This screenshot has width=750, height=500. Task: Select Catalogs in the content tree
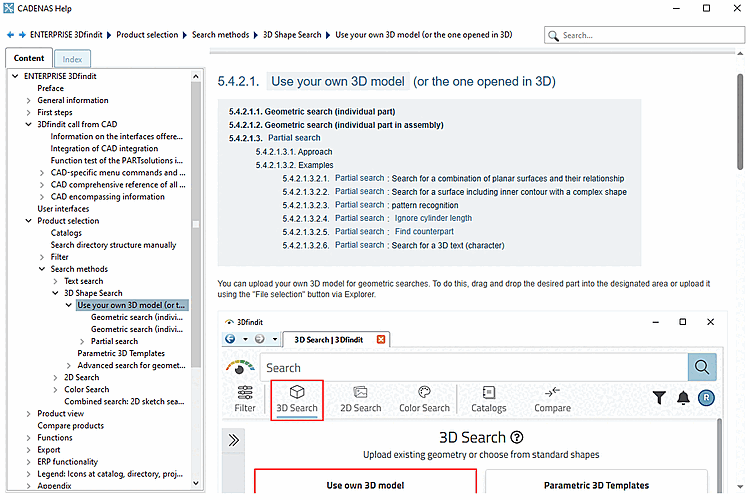[66, 233]
